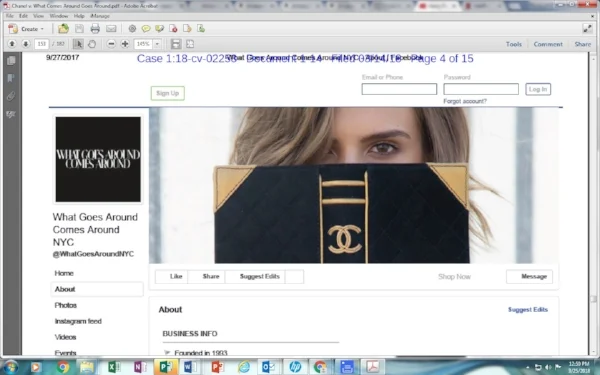Click the Forgot account? link
The image size is (600, 375).
465,101
